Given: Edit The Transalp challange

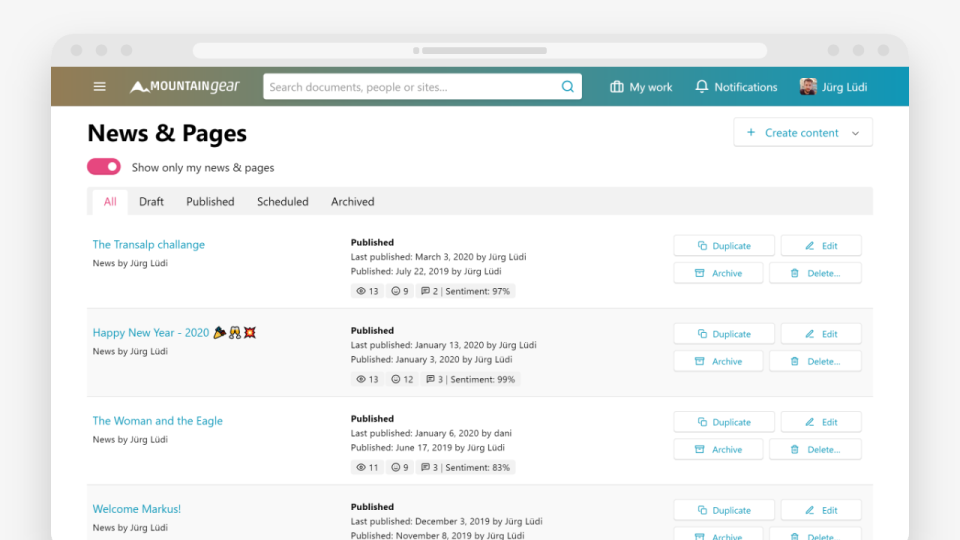Looking at the screenshot, I should [x=821, y=246].
